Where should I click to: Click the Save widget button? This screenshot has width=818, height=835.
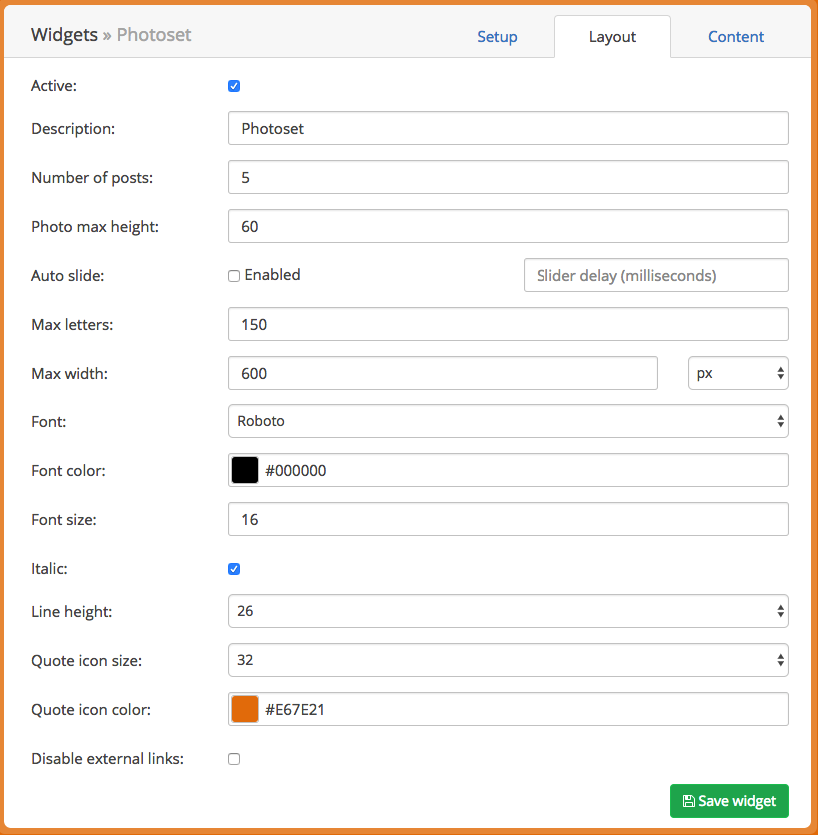tap(729, 800)
